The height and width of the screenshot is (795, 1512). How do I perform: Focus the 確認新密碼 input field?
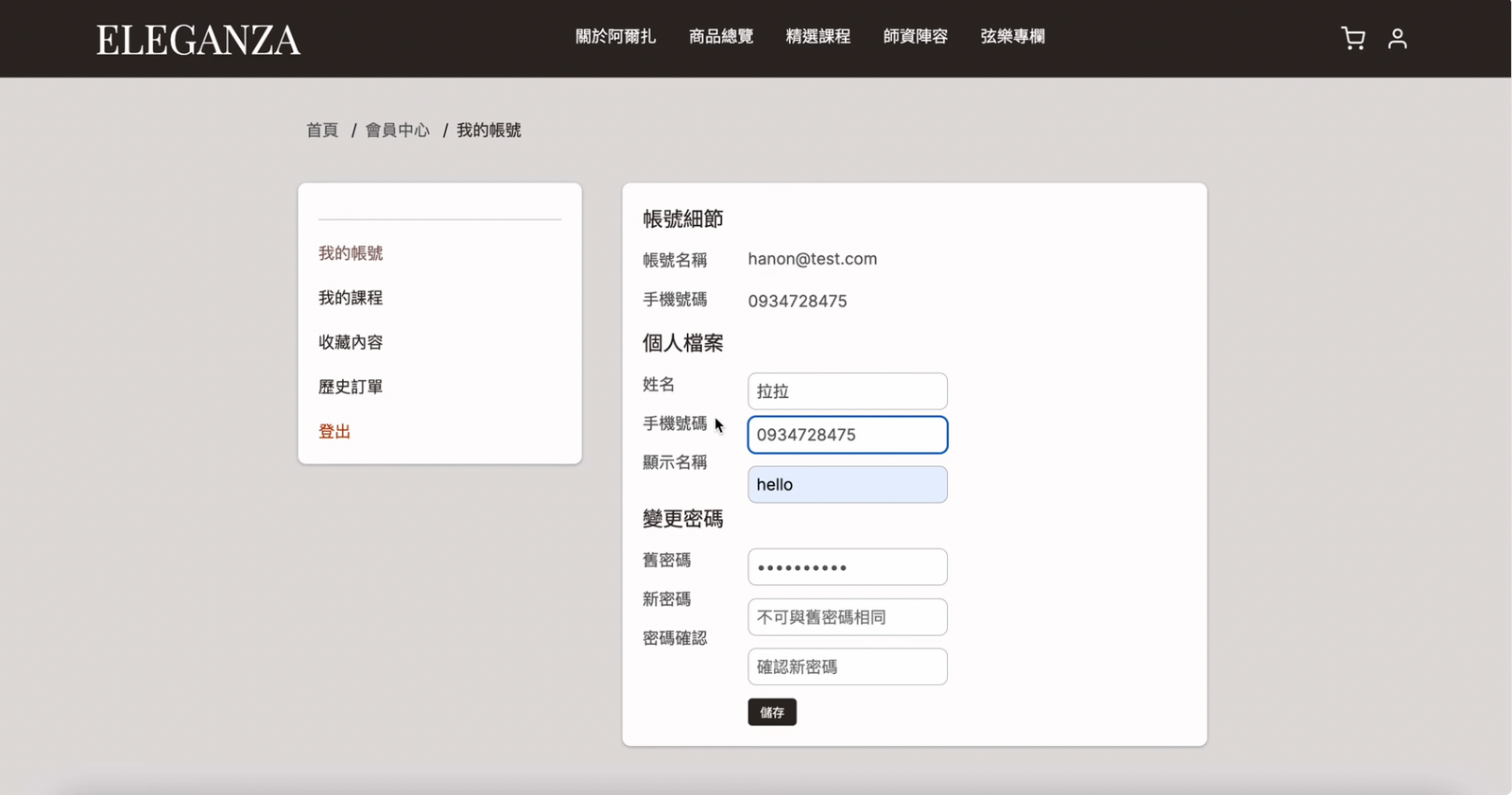pos(848,667)
